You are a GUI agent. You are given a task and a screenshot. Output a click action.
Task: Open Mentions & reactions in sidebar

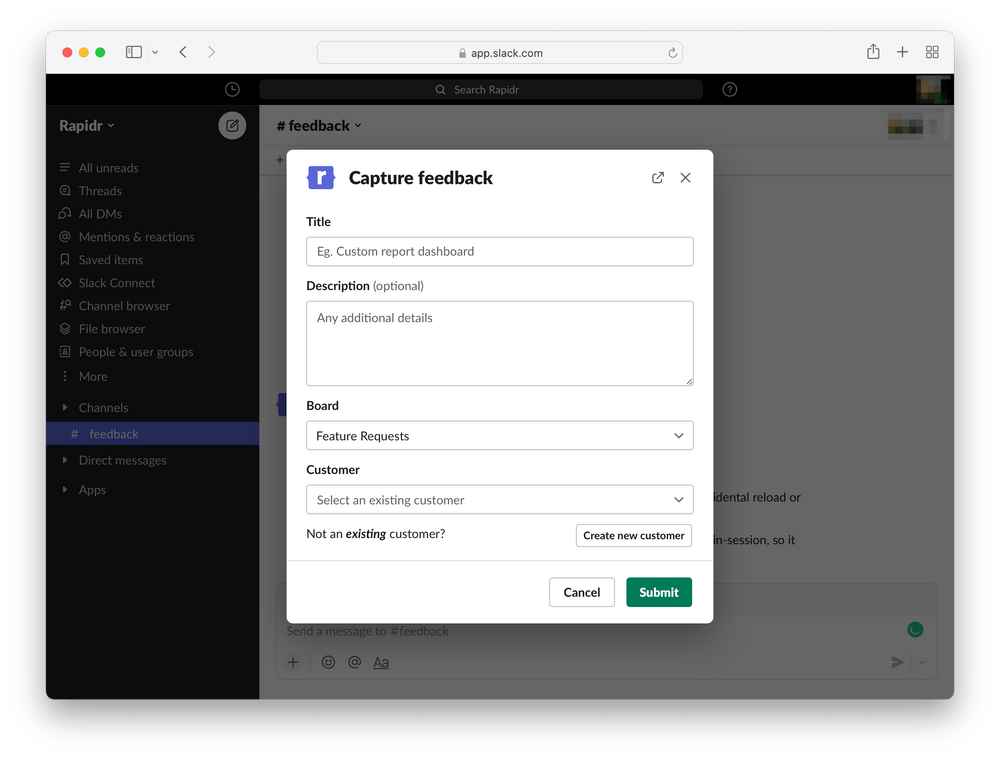136,237
